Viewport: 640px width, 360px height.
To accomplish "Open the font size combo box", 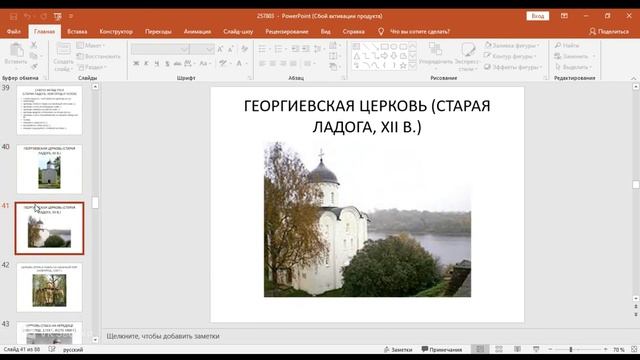I will tap(202, 49).
